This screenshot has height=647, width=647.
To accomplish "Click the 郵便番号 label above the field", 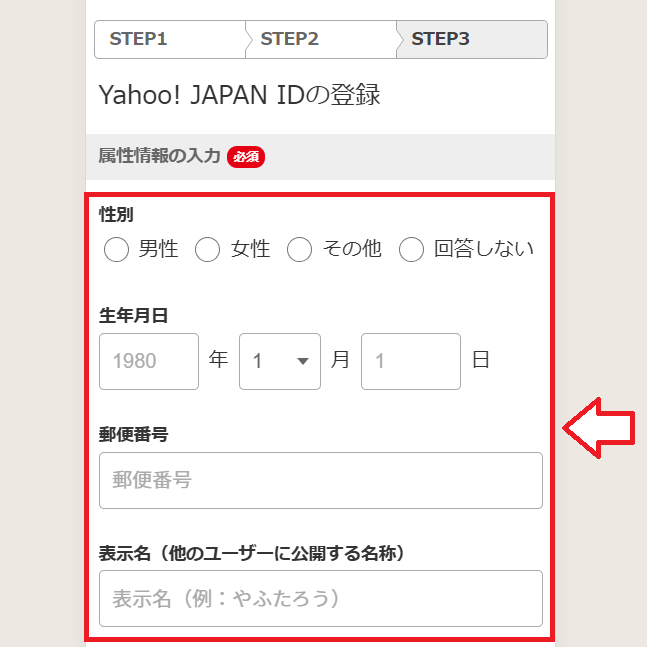I will [133, 434].
